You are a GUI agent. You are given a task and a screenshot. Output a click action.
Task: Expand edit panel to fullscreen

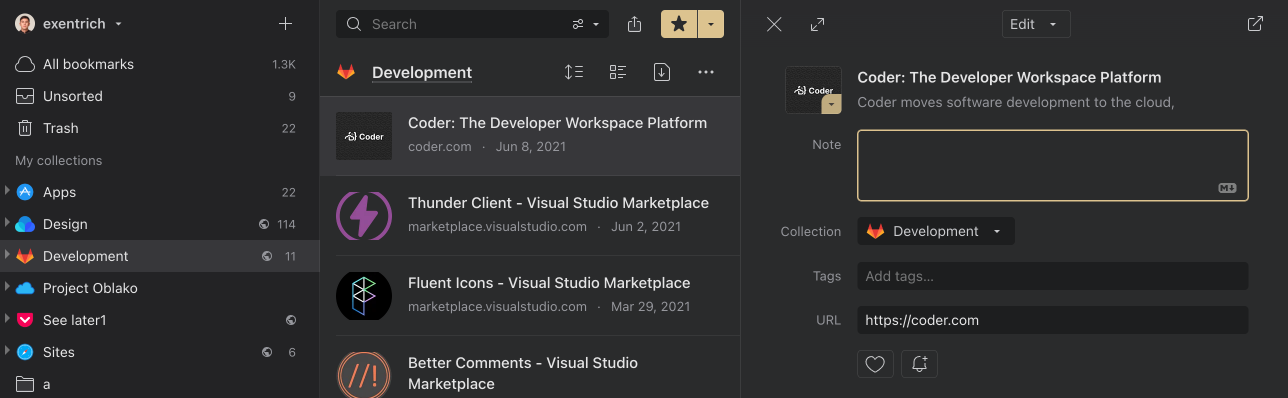pyautogui.click(x=817, y=24)
